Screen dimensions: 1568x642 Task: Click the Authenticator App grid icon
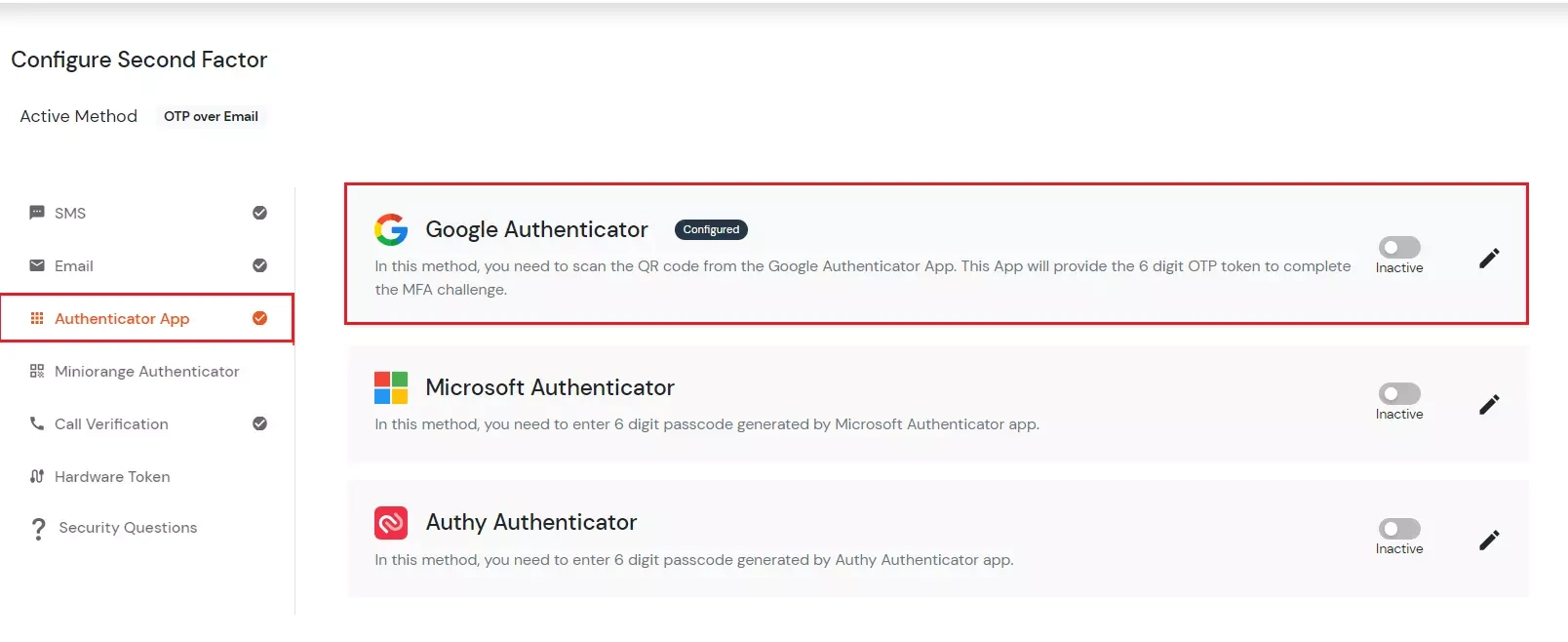click(36, 318)
